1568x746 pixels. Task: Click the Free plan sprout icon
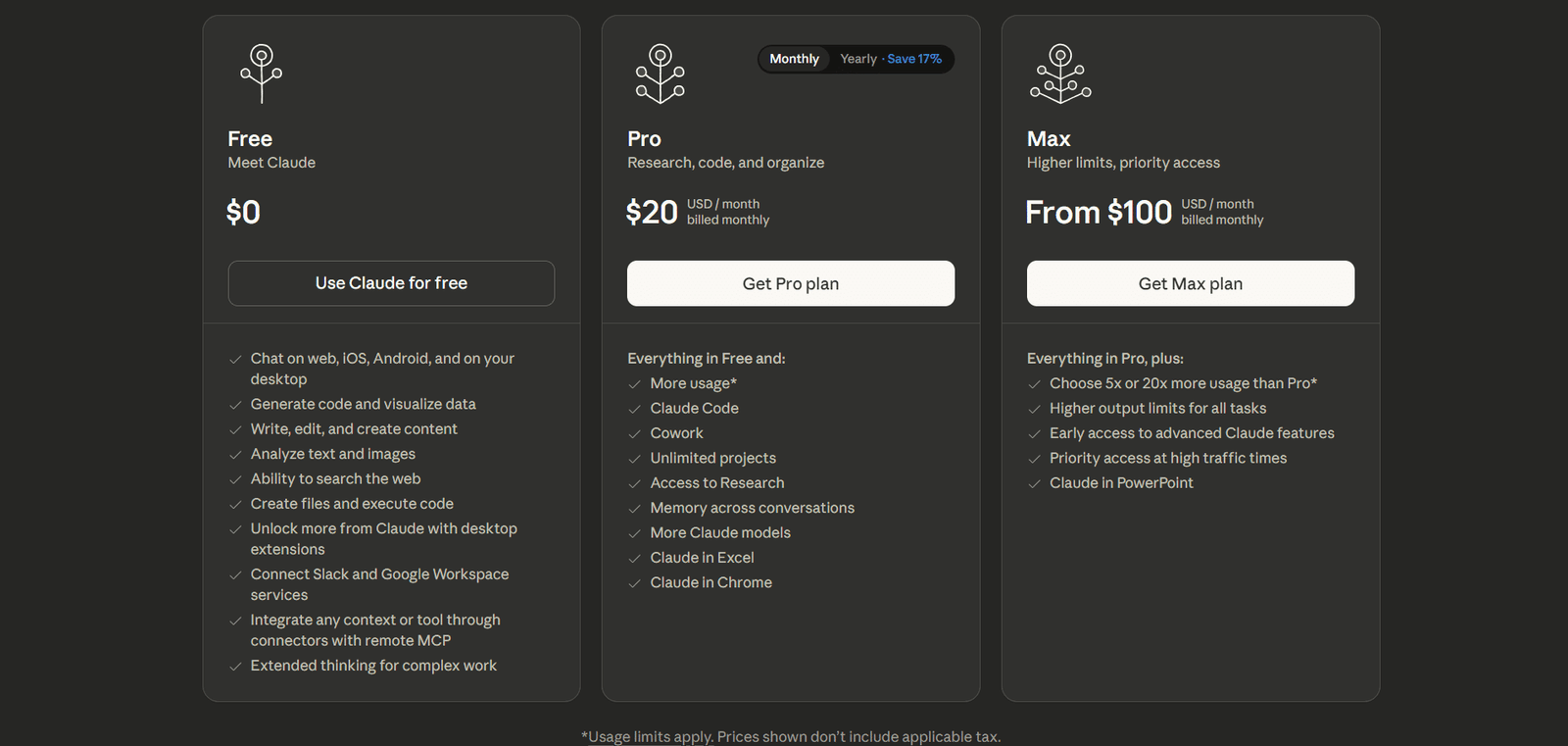[x=261, y=74]
